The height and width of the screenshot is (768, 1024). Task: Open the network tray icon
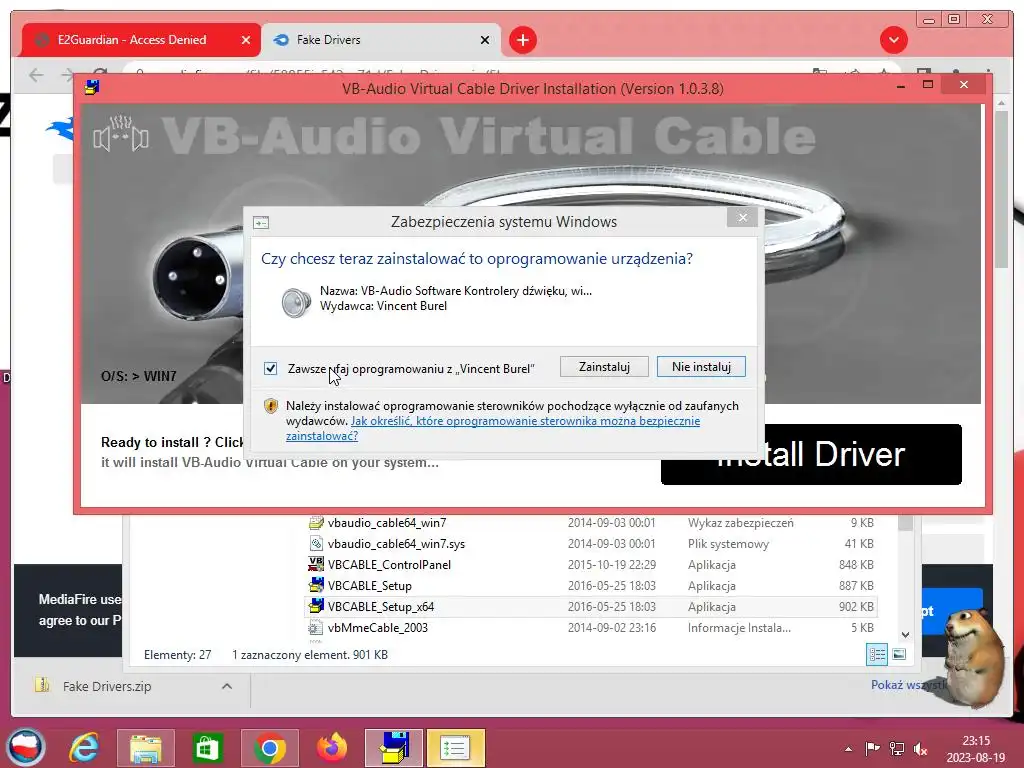tap(897, 749)
